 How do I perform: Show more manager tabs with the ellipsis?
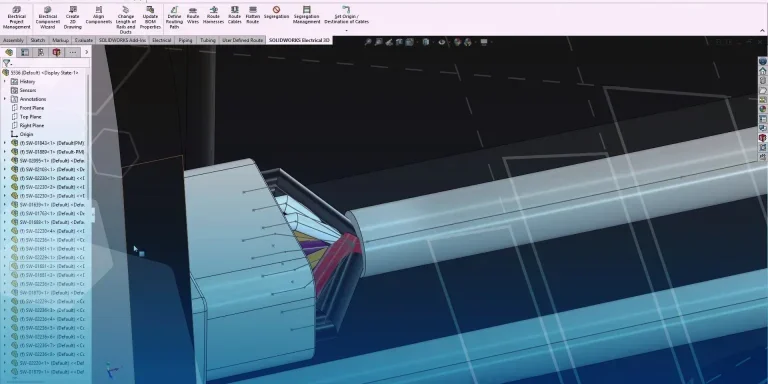point(72,52)
